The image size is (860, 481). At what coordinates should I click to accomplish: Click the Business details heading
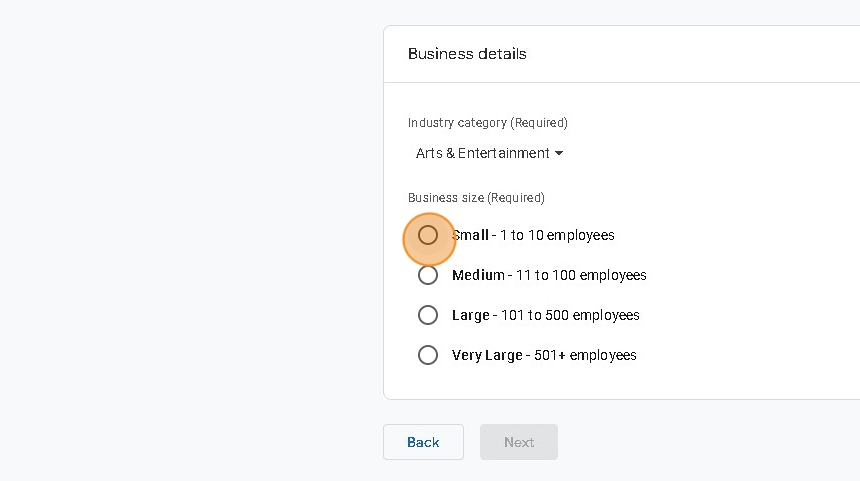pyautogui.click(x=467, y=54)
